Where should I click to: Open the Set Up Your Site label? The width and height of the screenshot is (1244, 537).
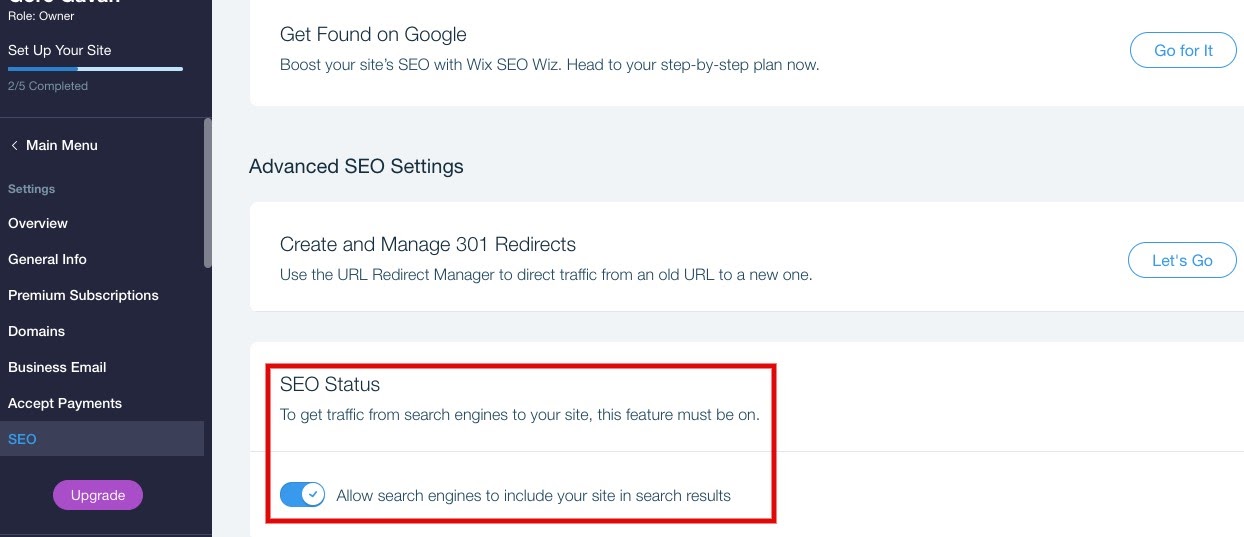pos(59,50)
